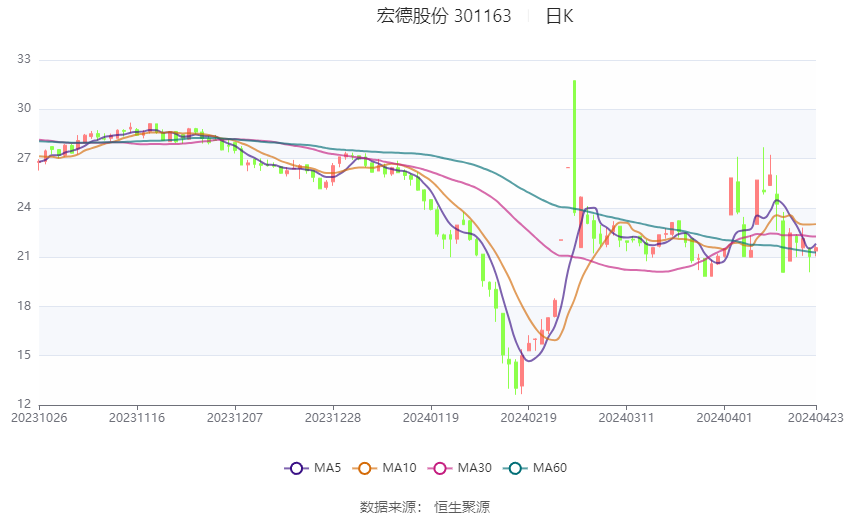This screenshot has height=517, width=850.
Task: Click the y-axis value 21
Action: pos(24,256)
